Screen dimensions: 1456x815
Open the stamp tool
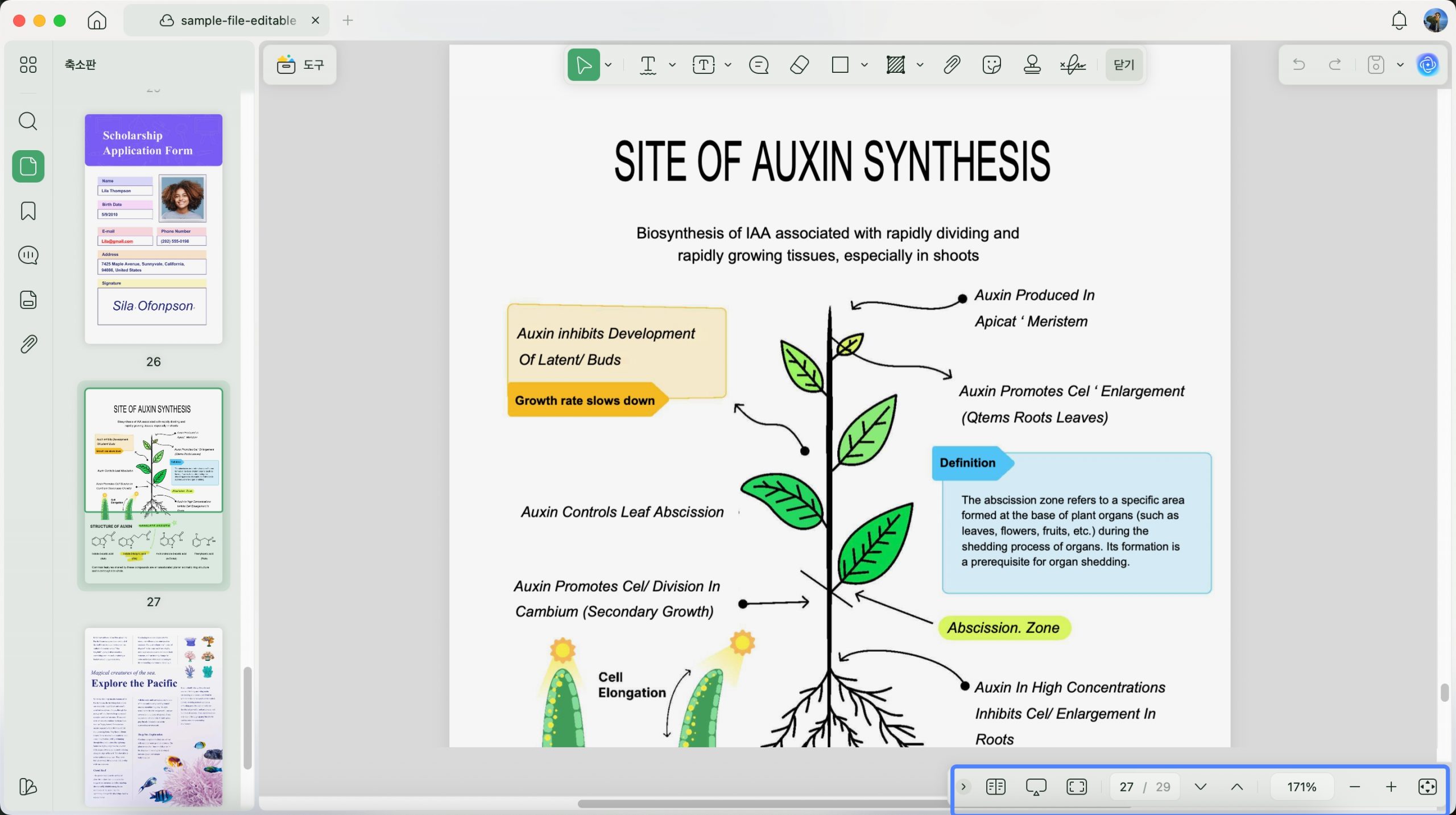pyautogui.click(x=1032, y=65)
